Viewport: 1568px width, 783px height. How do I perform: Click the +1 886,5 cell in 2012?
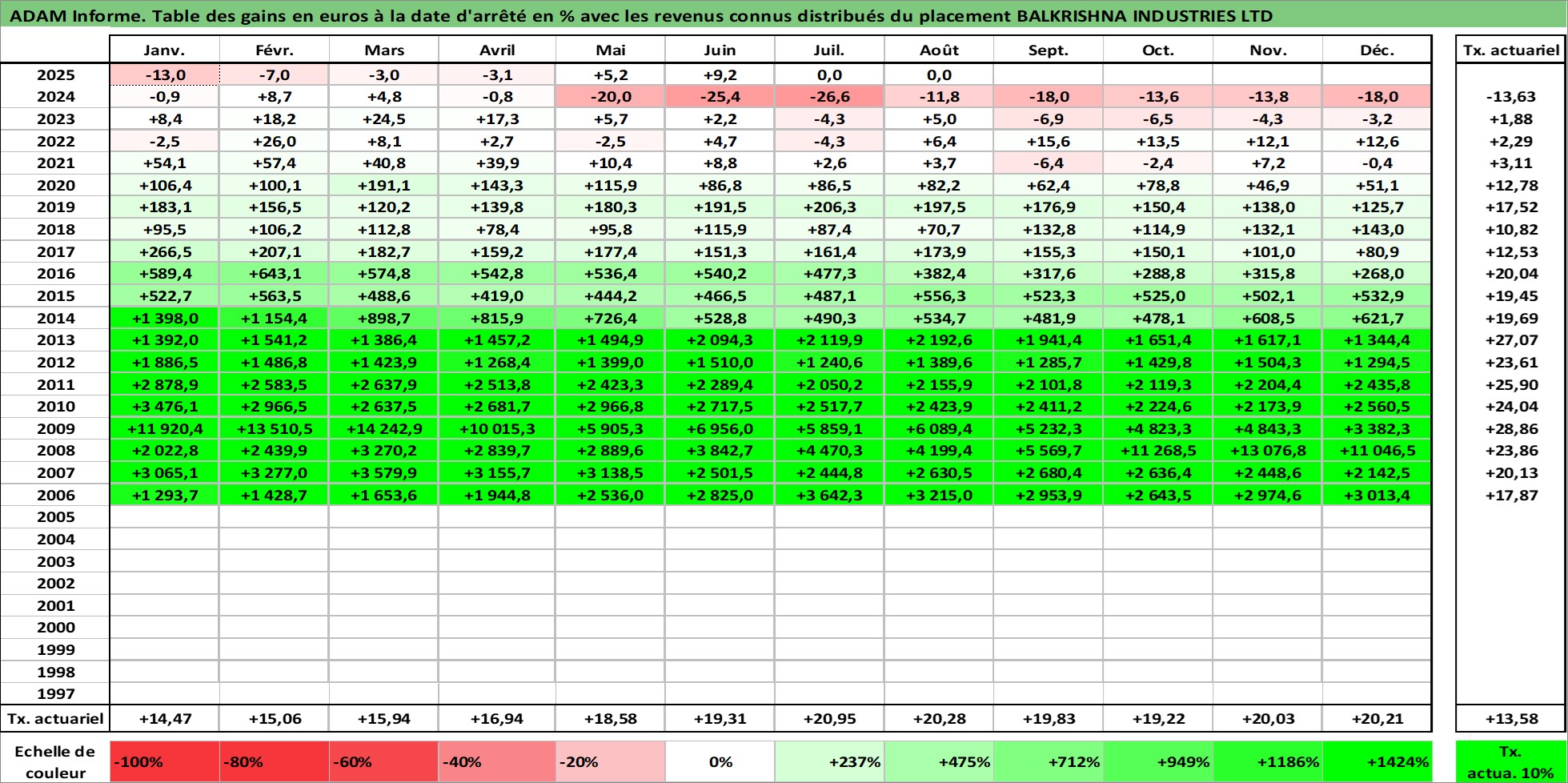coord(165,363)
